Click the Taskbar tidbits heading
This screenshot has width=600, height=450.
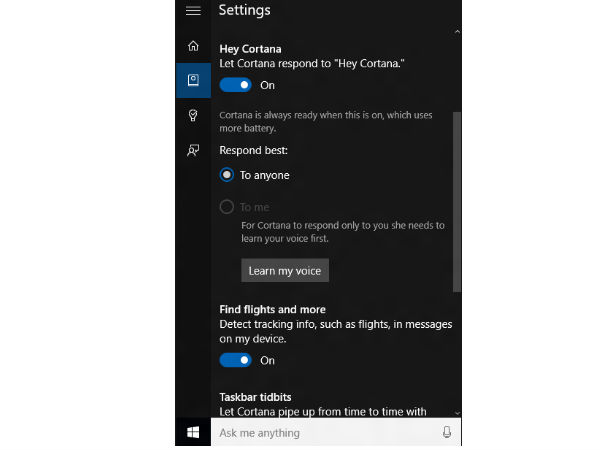(255, 397)
